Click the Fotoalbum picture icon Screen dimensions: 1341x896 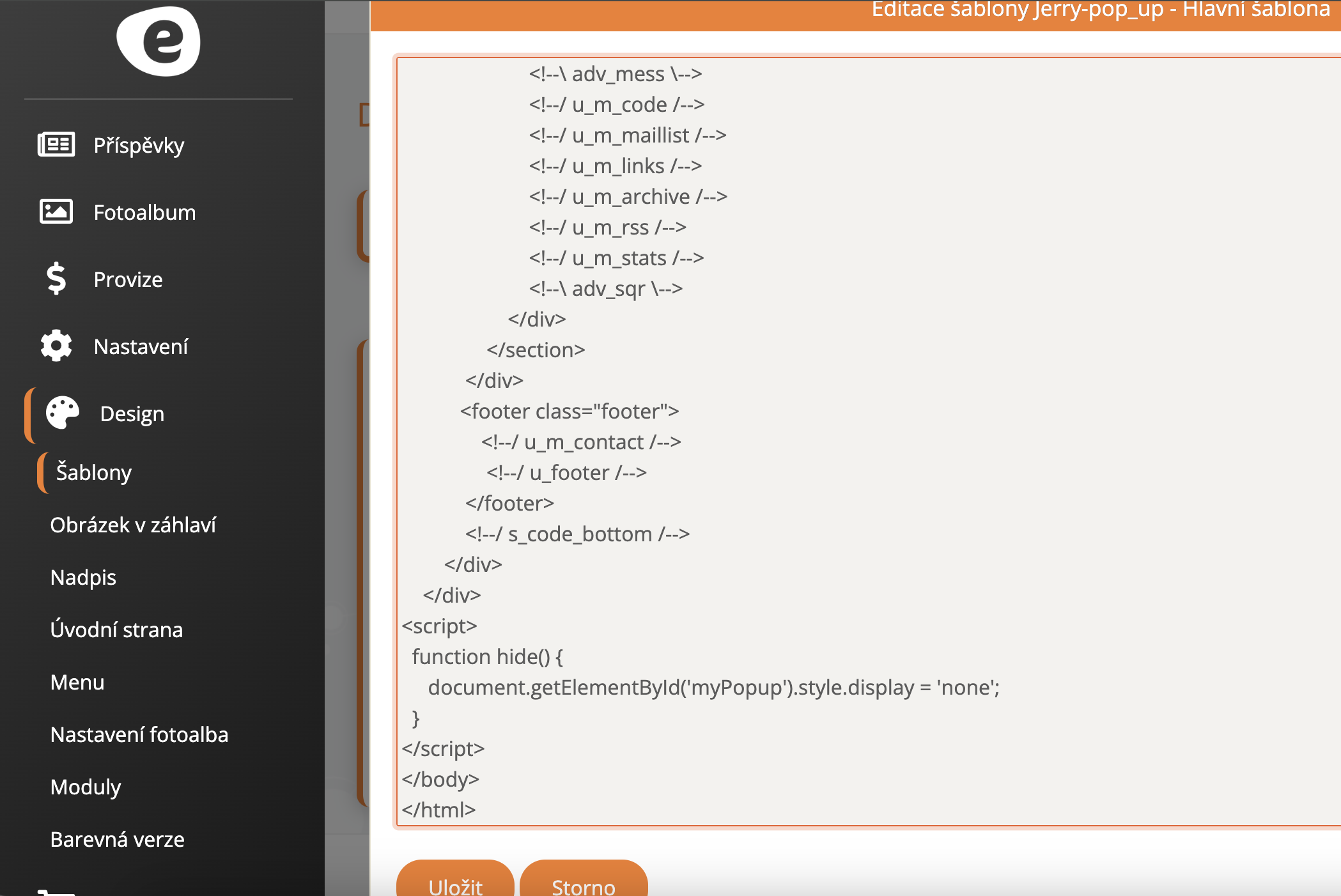tap(56, 212)
